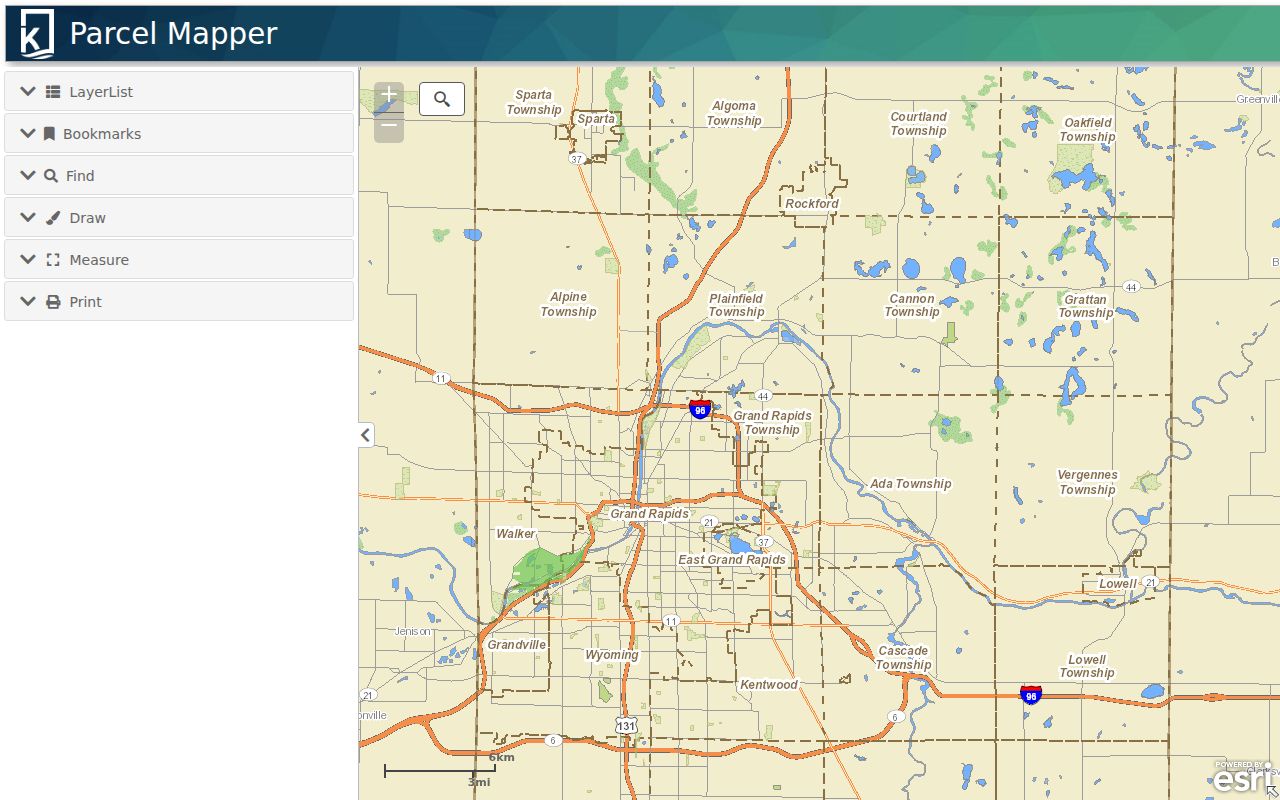Click the Rockford label on the map
1280x800 pixels.
tap(812, 204)
